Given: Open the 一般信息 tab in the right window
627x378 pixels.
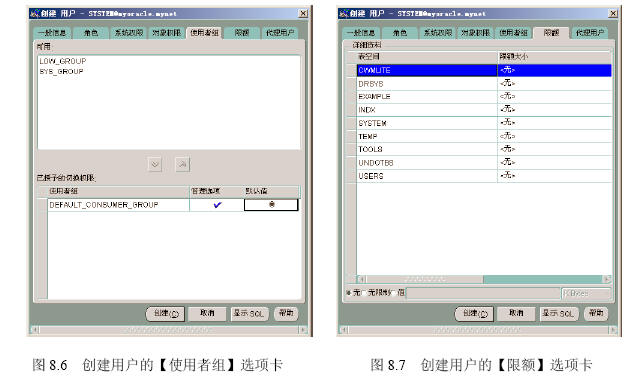Looking at the screenshot, I should [361, 33].
